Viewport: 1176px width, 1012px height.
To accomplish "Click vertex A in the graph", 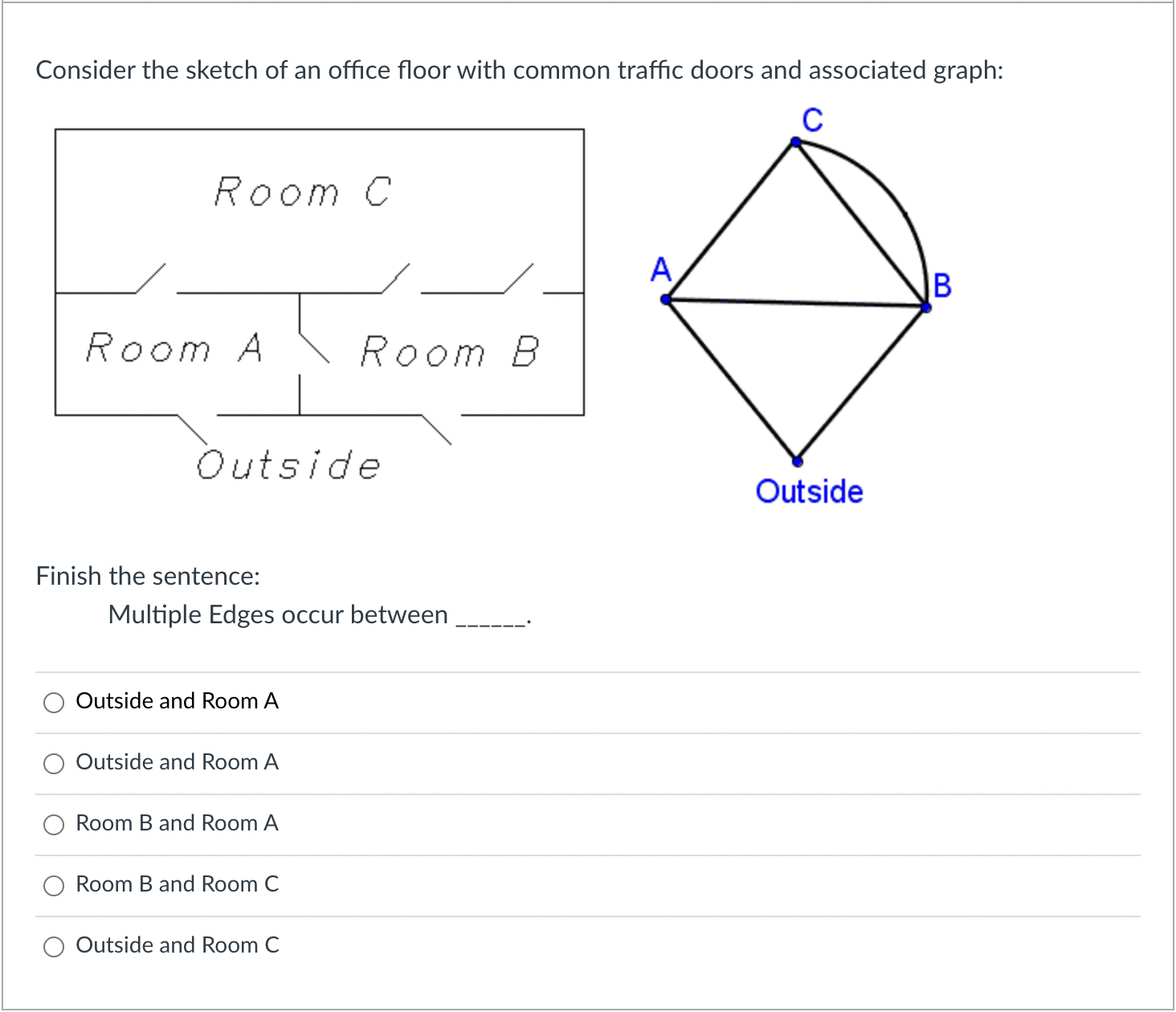I will pyautogui.click(x=664, y=298).
